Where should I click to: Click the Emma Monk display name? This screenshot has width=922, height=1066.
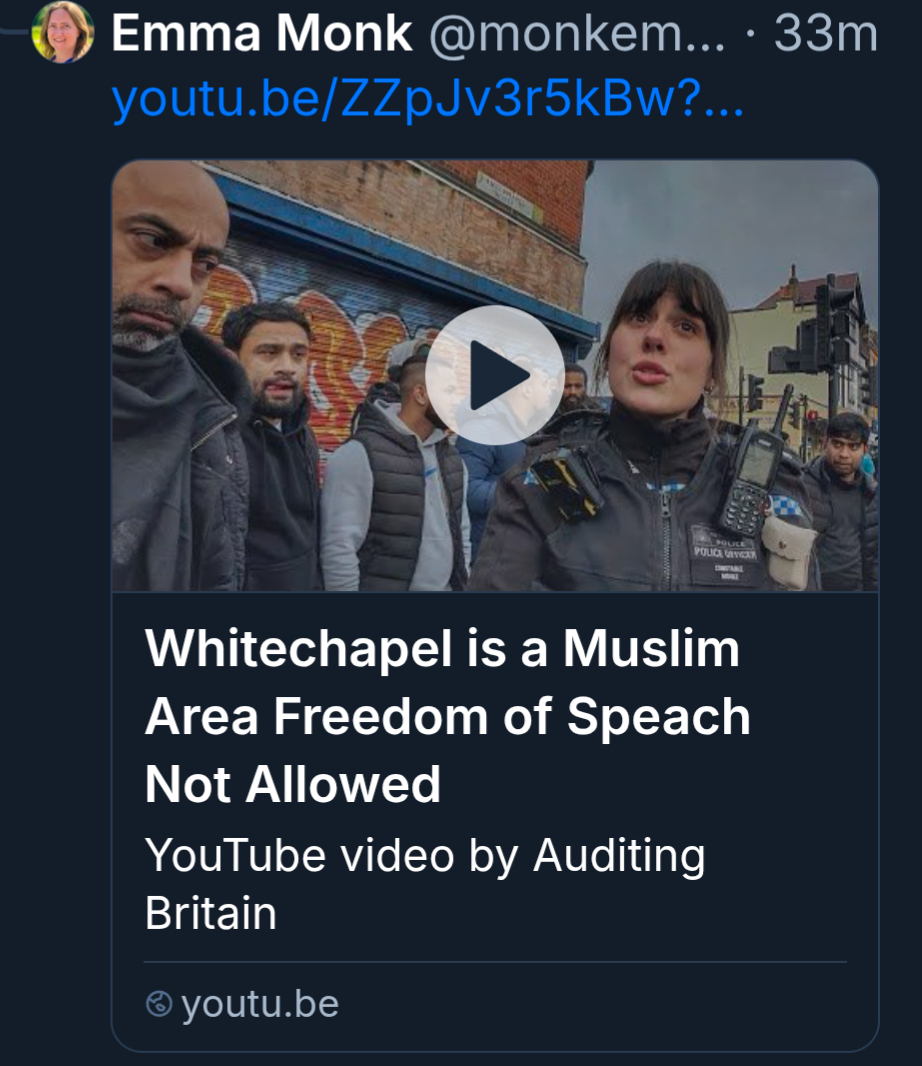(x=261, y=34)
